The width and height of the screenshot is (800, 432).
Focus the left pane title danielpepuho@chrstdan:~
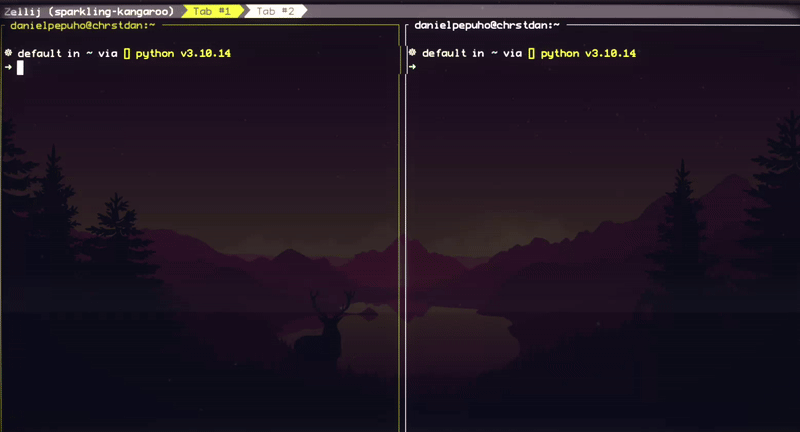tap(83, 26)
